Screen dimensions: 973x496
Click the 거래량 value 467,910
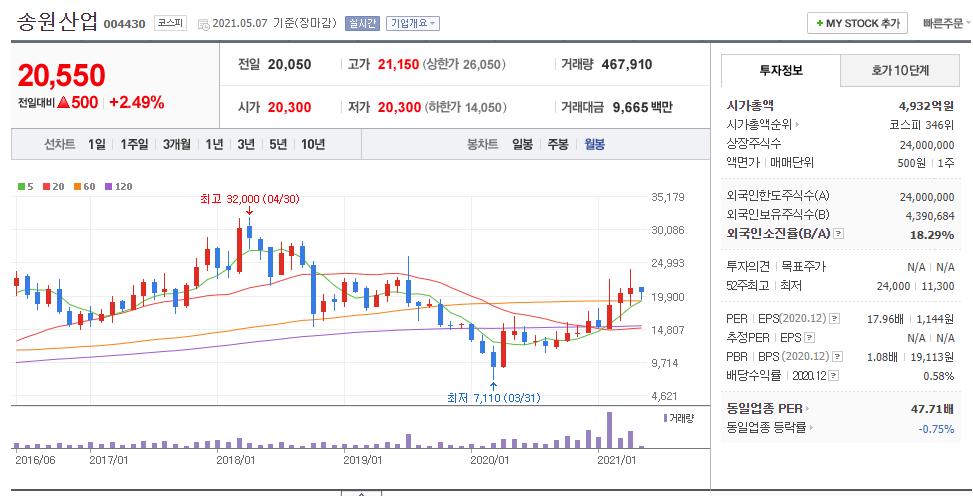627,64
